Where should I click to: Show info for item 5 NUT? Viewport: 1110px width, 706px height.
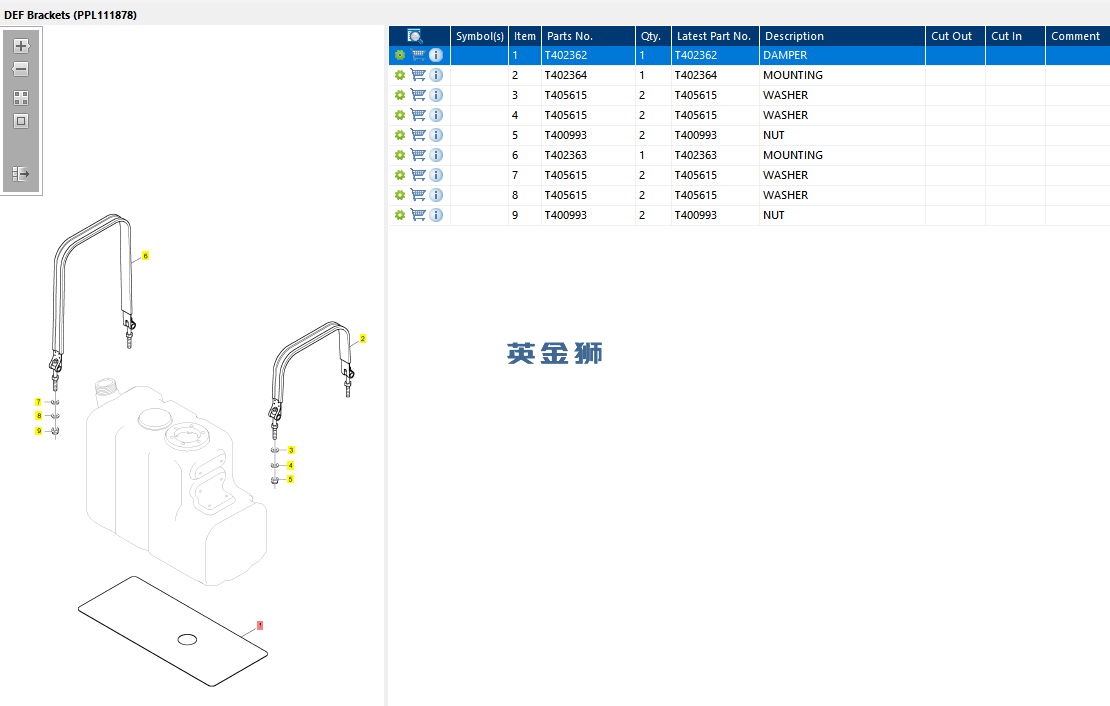[x=436, y=135]
